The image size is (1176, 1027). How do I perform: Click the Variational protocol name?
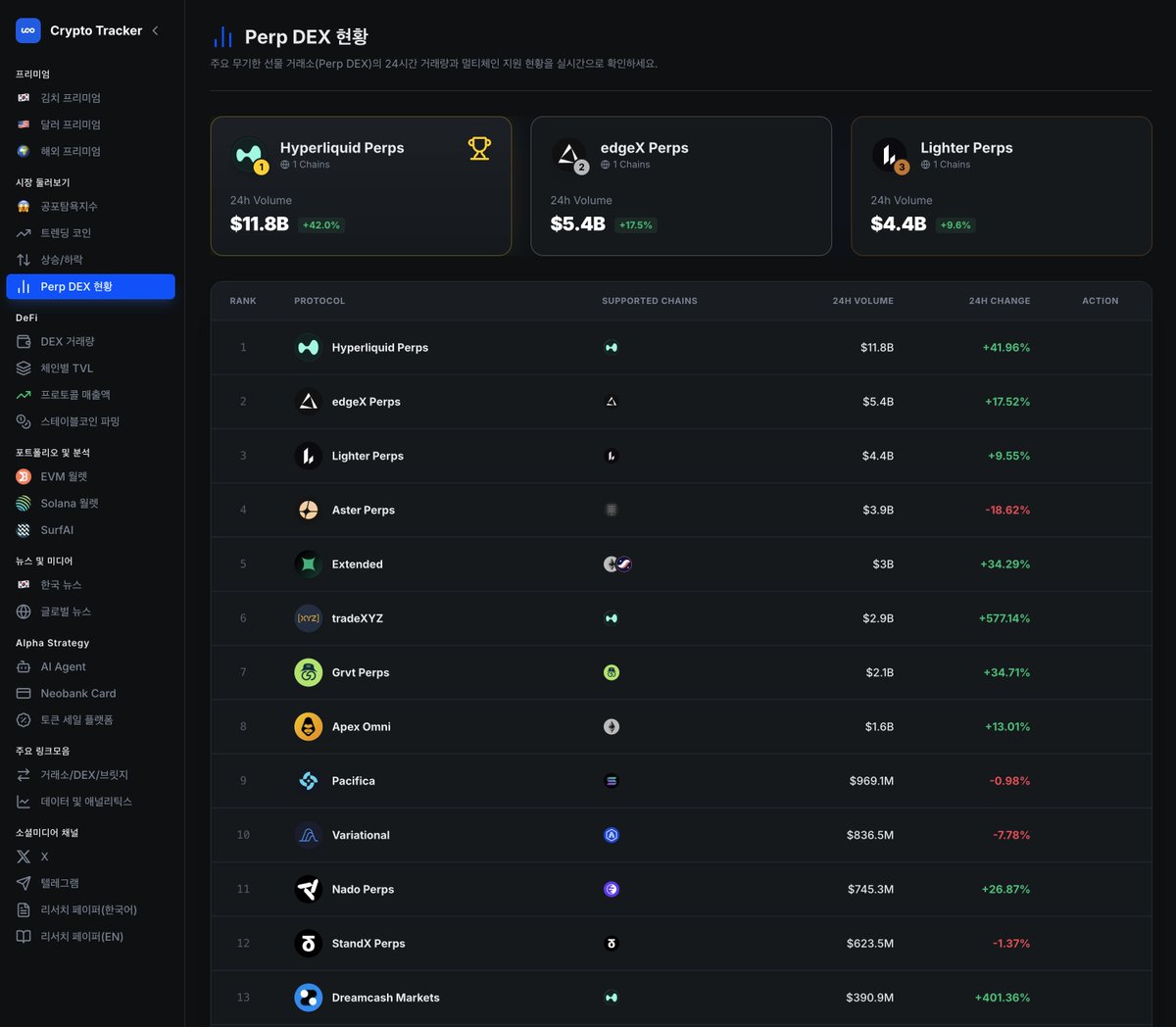[361, 835]
